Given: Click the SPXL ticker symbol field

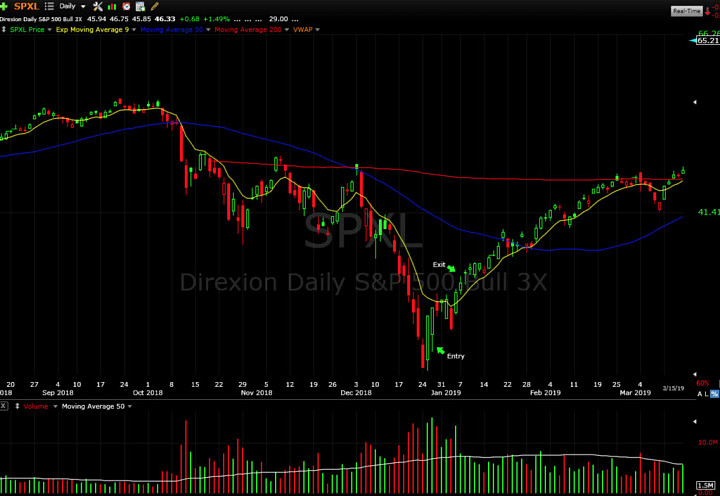Looking at the screenshot, I should point(27,6).
